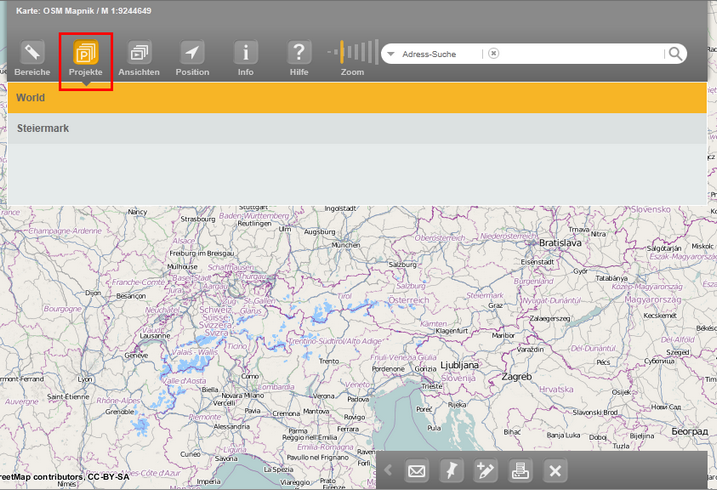Clear the search field with x button
Image resolution: width=717 pixels, height=490 pixels.
coord(493,54)
